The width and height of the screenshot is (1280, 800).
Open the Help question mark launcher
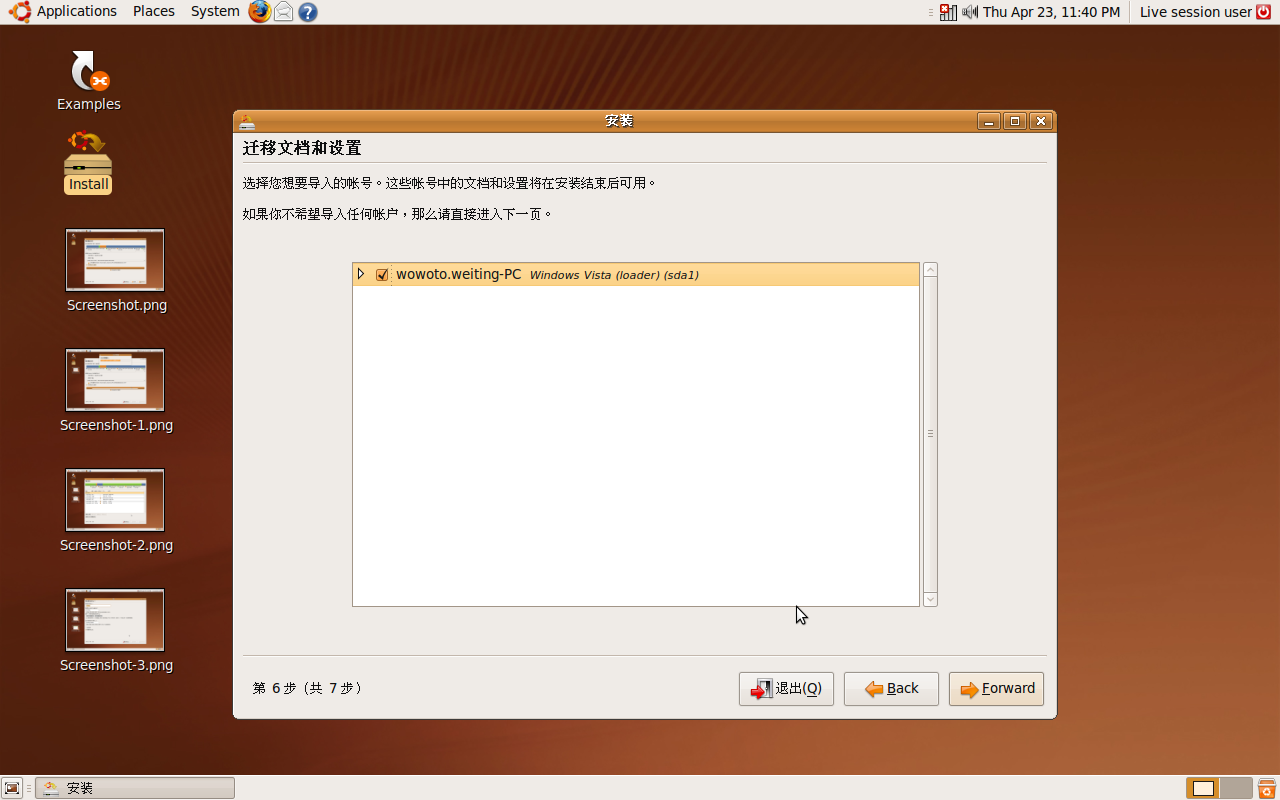(x=308, y=12)
